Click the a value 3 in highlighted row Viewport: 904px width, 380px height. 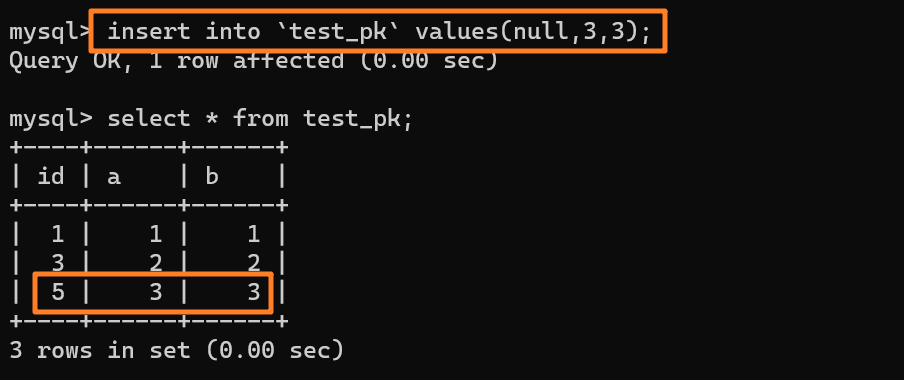156,292
